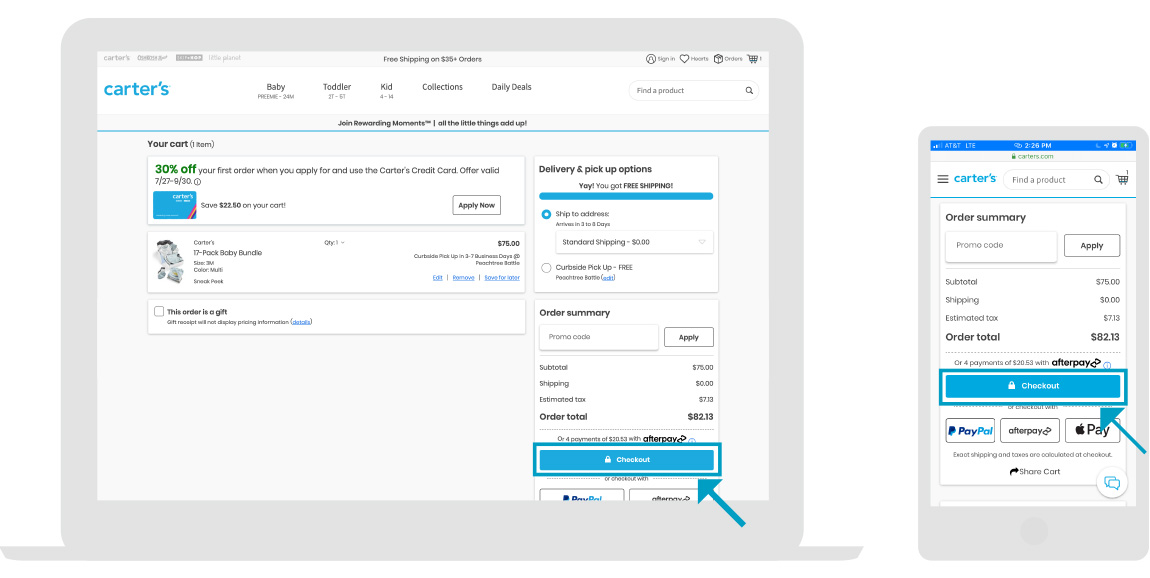Choose afterpay button on mobile
This screenshot has height=578, width=1150.
point(1030,431)
